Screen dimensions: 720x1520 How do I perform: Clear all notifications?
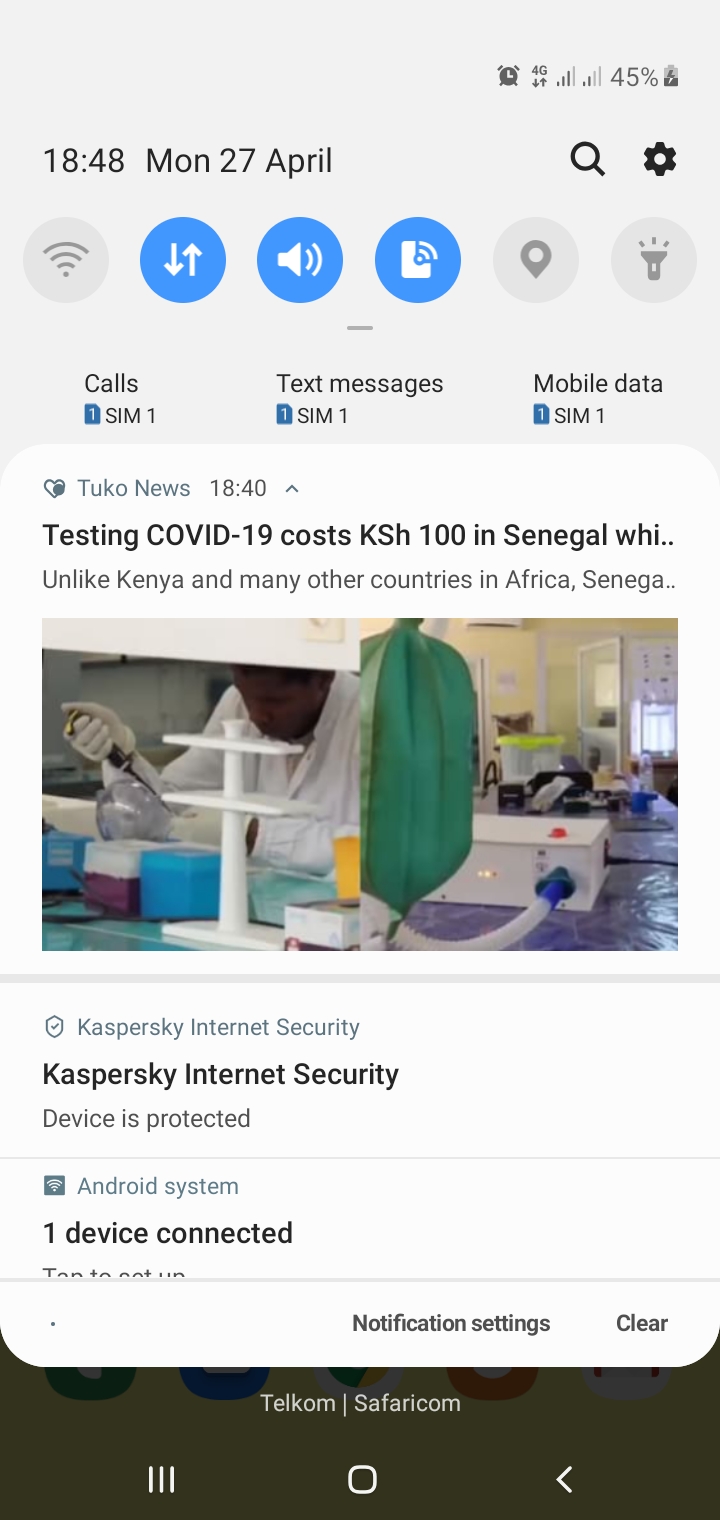pyautogui.click(x=642, y=1323)
